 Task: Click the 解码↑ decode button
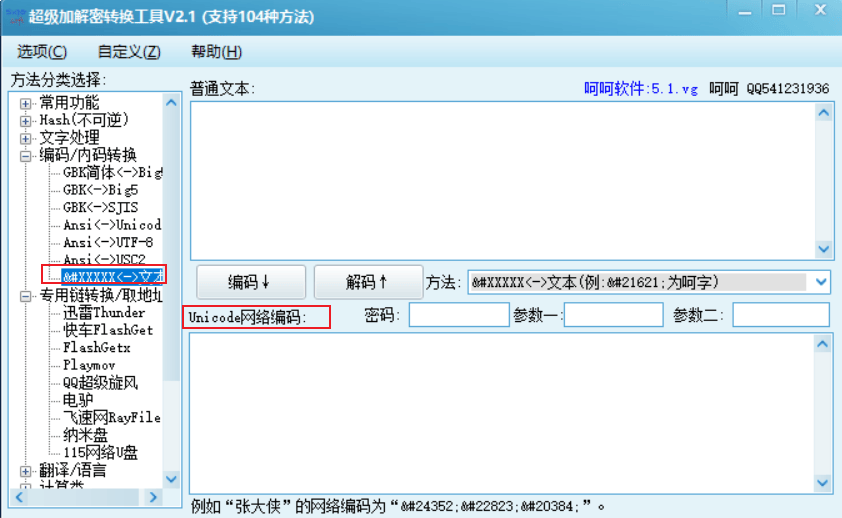(x=368, y=282)
